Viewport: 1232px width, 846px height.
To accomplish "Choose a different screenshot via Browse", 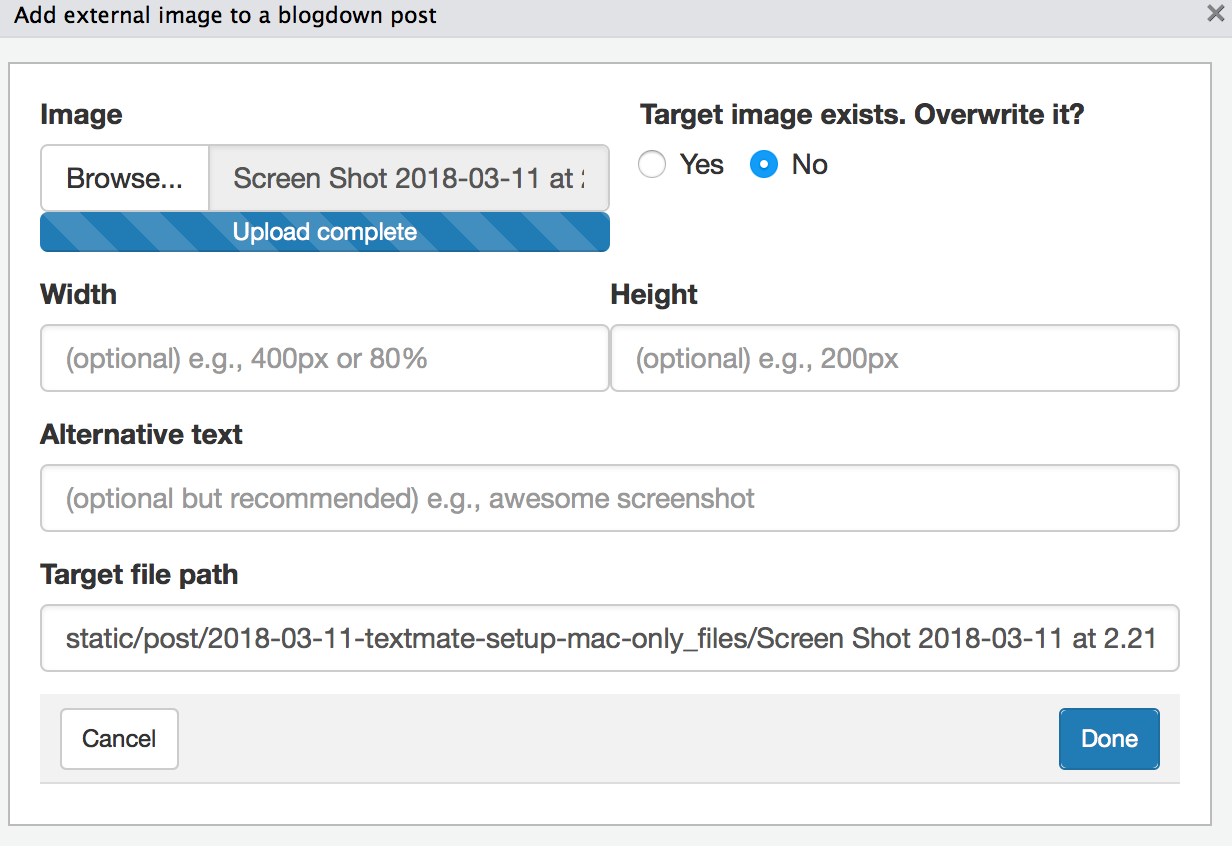I will coord(124,177).
